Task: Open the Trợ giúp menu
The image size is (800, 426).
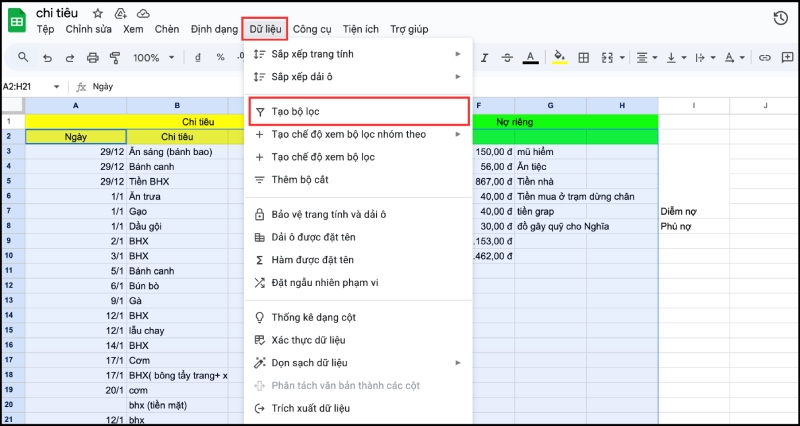Action: point(409,29)
